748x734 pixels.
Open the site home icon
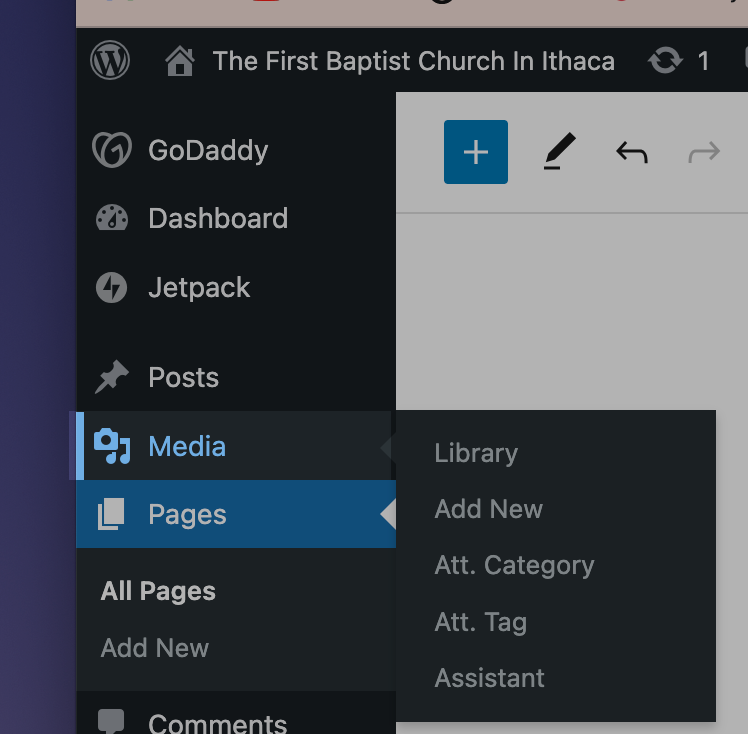[x=180, y=61]
